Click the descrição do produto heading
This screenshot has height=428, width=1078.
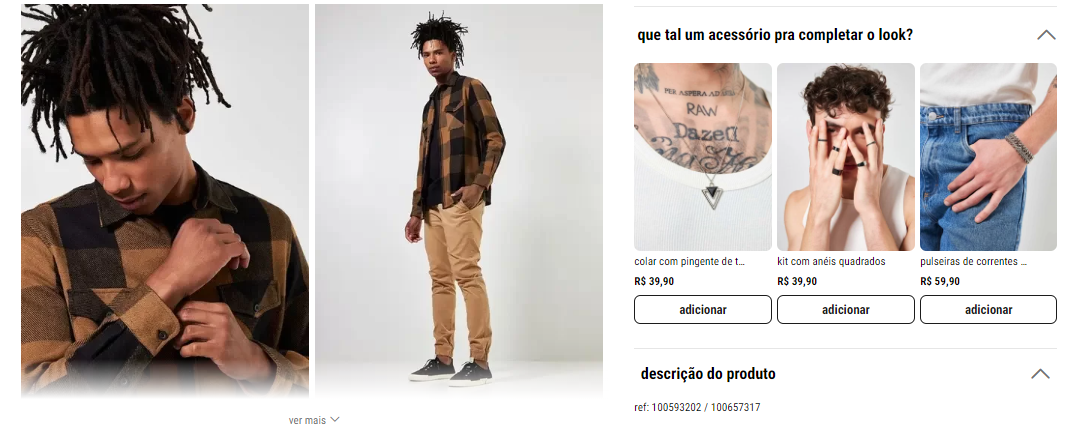tap(708, 374)
